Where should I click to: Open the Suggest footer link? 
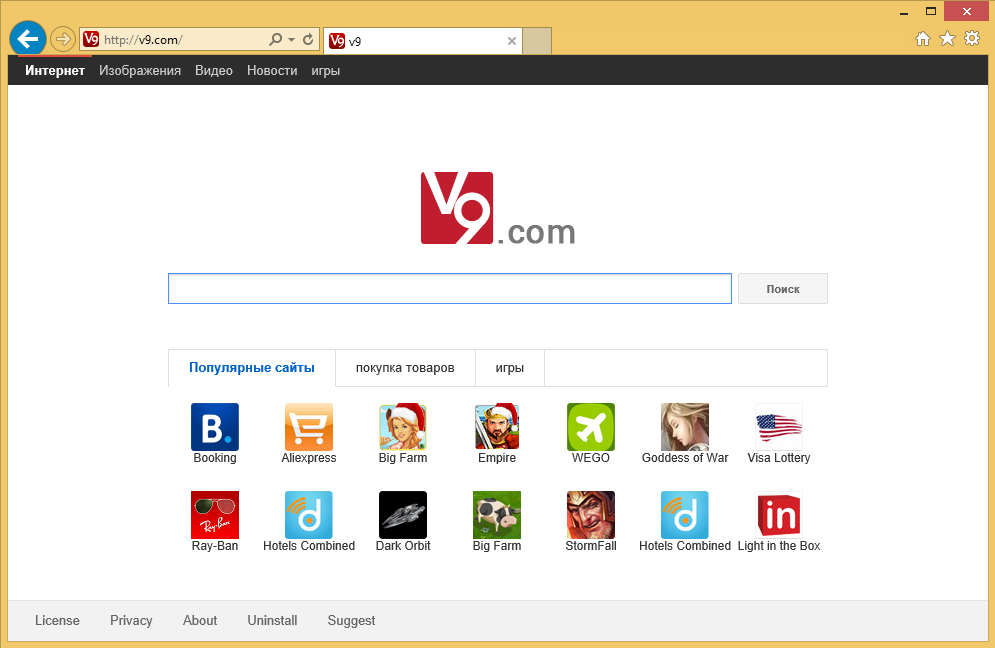(352, 621)
